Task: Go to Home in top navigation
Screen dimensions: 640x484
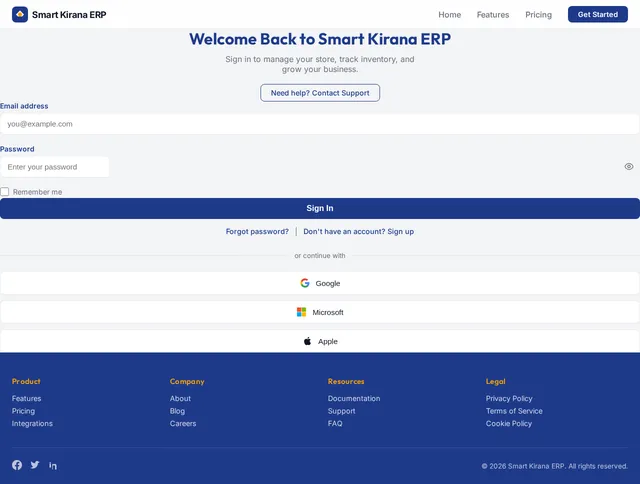Action: [449, 15]
